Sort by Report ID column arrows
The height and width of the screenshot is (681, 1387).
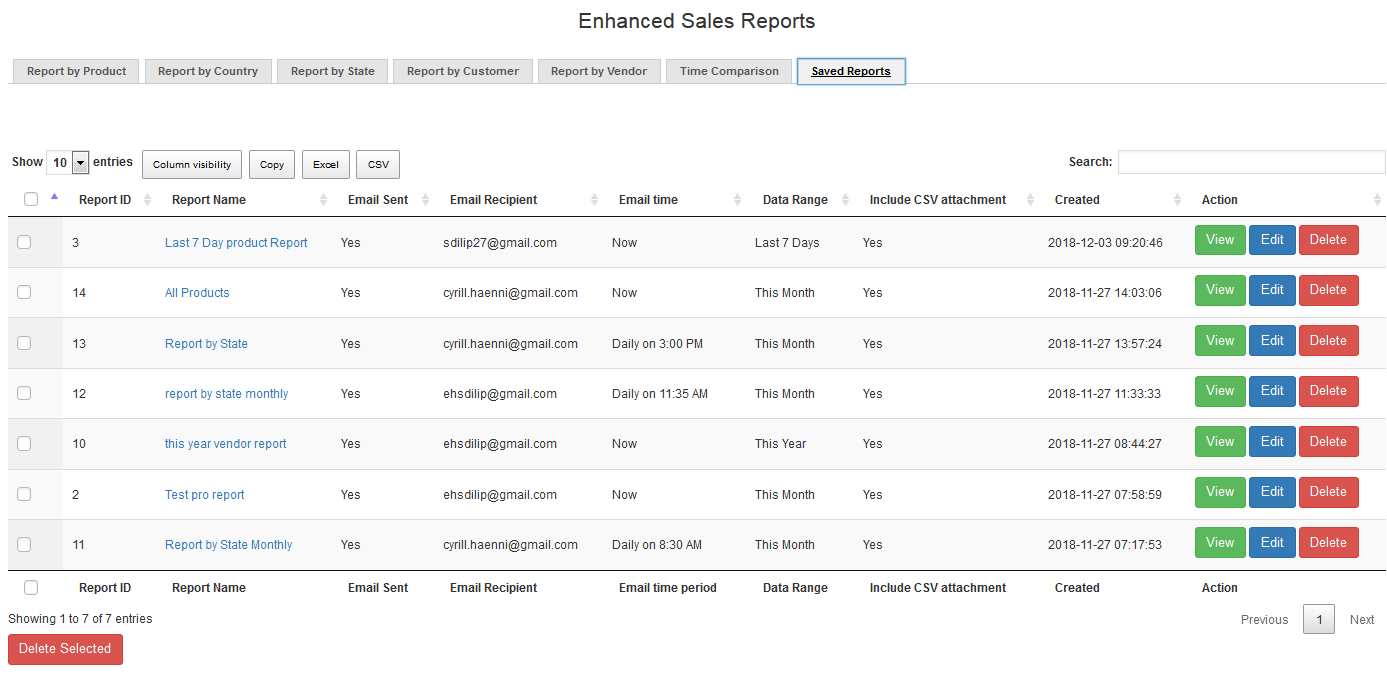pyautogui.click(x=148, y=200)
